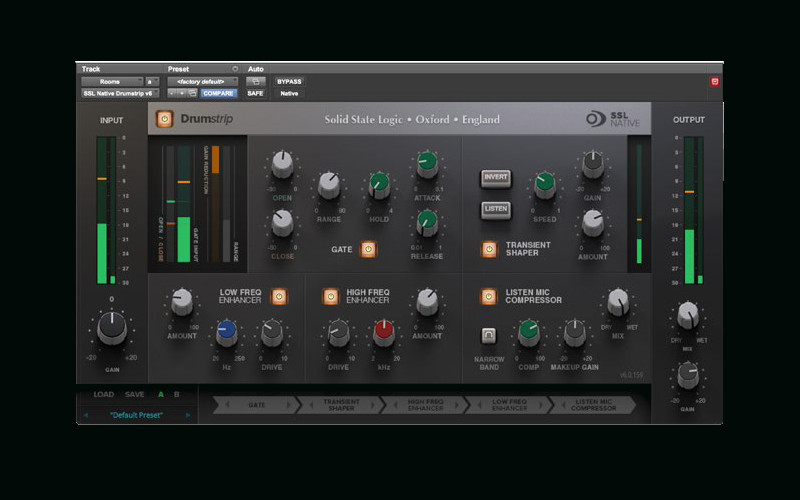The width and height of the screenshot is (800, 500).
Task: Open the Rooms track selector dropdown
Action: [x=112, y=82]
